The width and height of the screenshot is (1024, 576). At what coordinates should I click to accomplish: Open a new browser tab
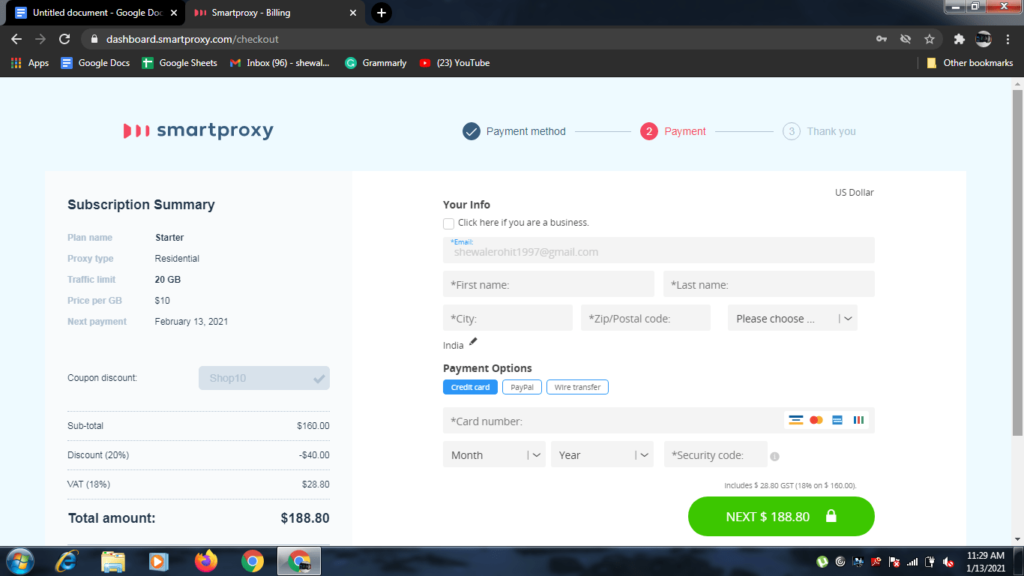[x=381, y=12]
